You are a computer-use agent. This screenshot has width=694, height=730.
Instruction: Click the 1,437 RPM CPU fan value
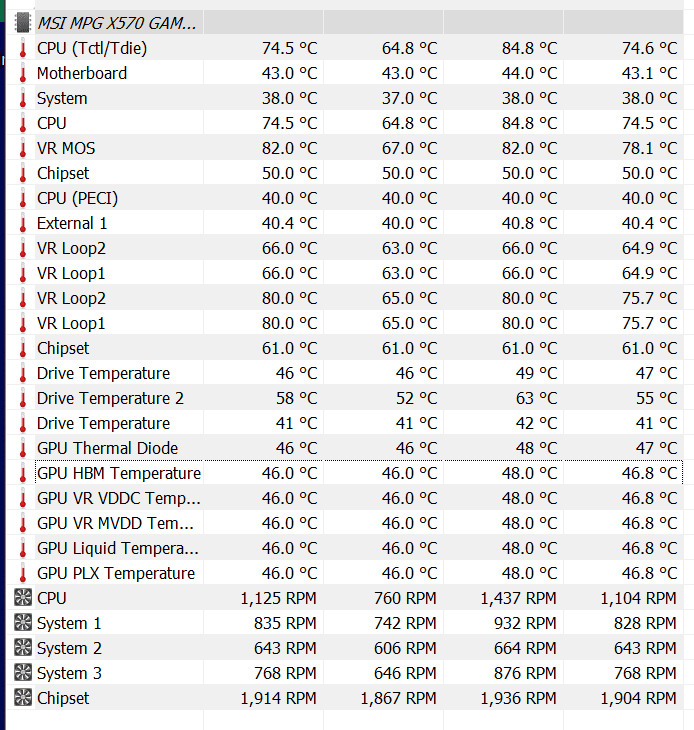518,598
